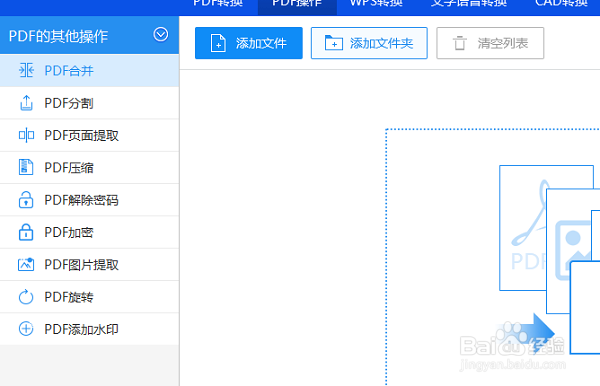Choose the PDF旋转 text label
The image size is (600, 386).
pyautogui.click(x=69, y=297)
